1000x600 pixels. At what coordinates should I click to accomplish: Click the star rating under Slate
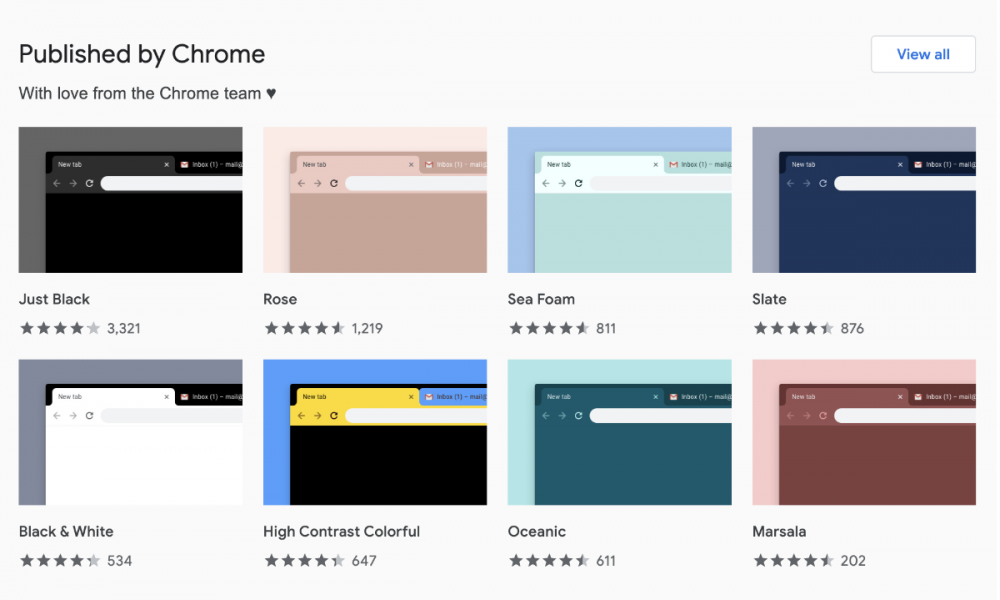click(x=793, y=328)
